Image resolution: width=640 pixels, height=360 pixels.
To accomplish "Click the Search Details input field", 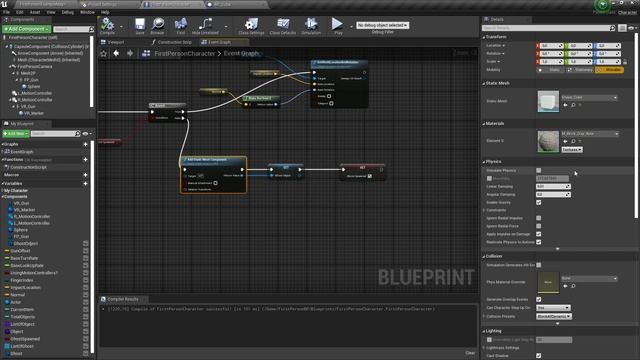I will pos(545,28).
